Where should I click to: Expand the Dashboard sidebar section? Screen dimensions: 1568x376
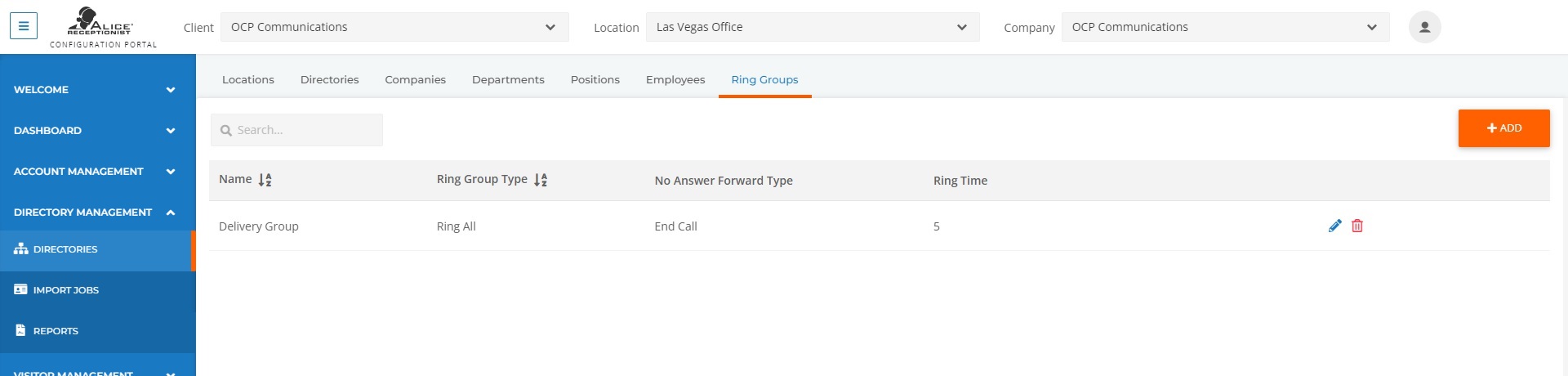click(x=98, y=130)
